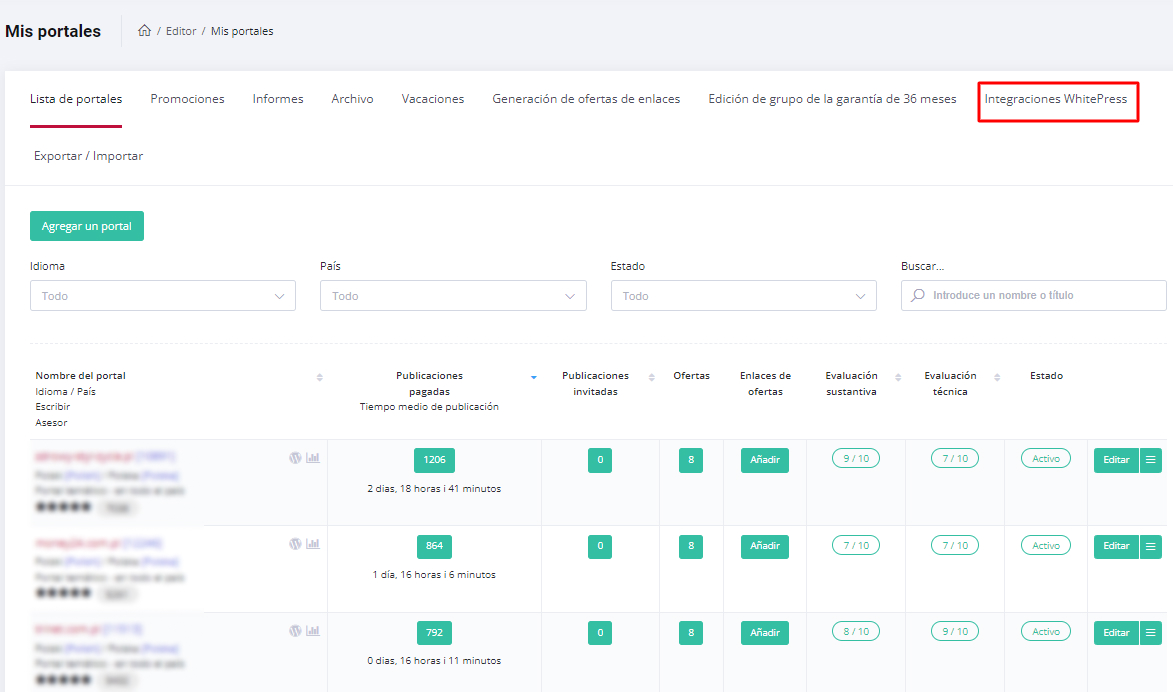The width and height of the screenshot is (1173, 692).
Task: Click Activo status in the 1206 row
Action: click(1046, 459)
